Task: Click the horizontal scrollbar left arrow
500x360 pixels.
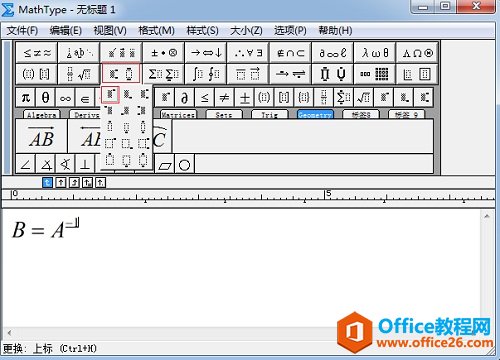Action: pyautogui.click(x=9, y=333)
